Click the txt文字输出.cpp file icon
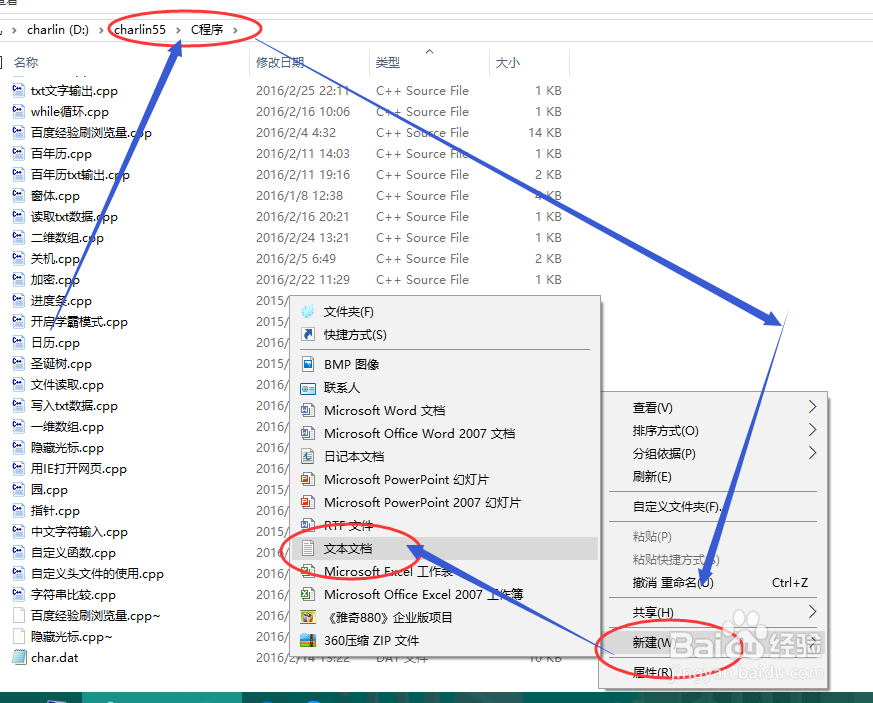The image size is (873, 703). [18, 90]
